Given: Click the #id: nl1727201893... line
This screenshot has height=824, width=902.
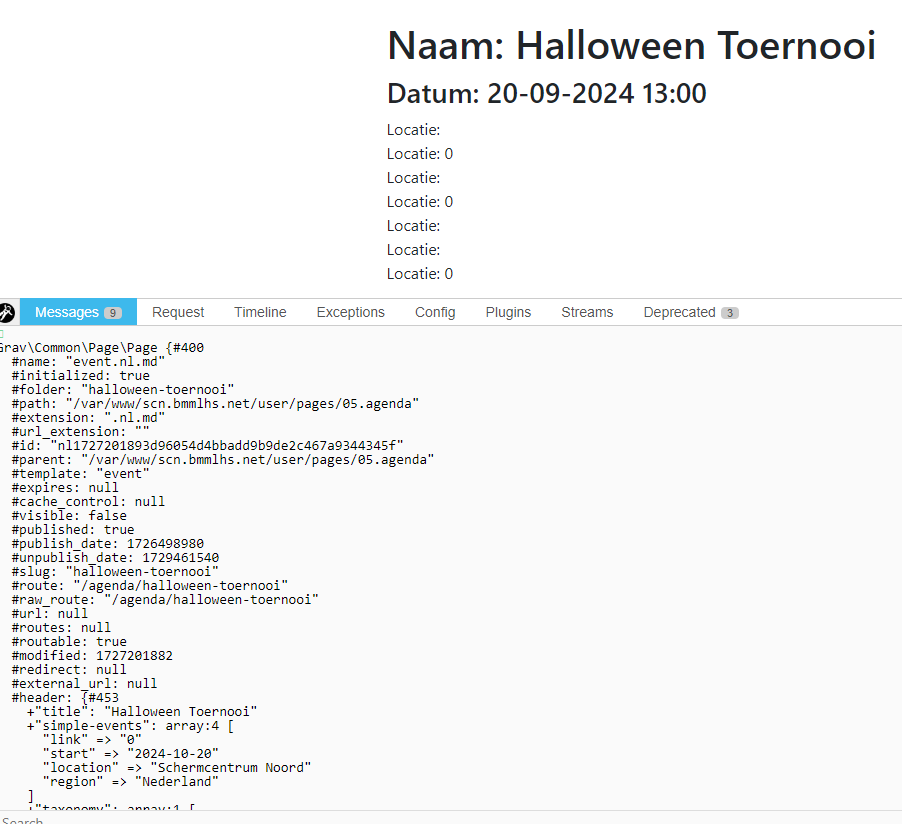Looking at the screenshot, I should (208, 446).
